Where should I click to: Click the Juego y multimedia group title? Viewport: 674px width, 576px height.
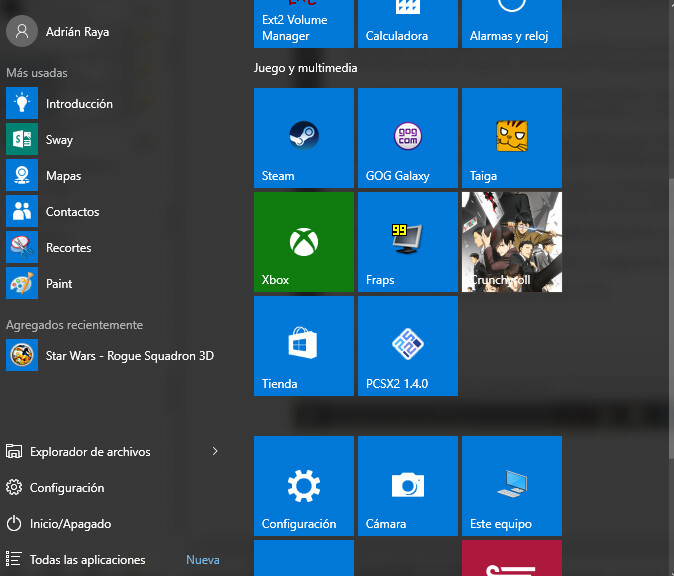pos(305,68)
